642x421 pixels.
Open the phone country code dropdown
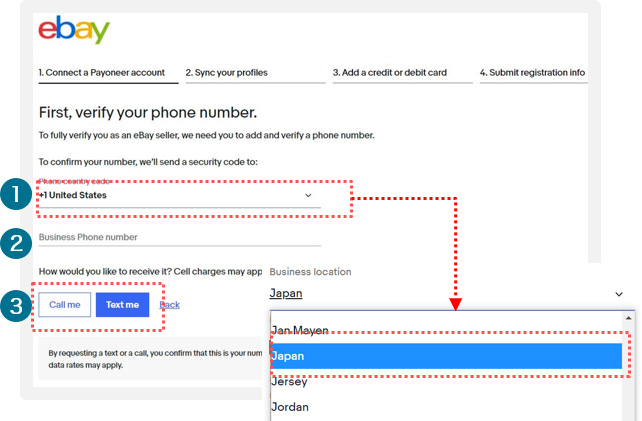pyautogui.click(x=179, y=196)
